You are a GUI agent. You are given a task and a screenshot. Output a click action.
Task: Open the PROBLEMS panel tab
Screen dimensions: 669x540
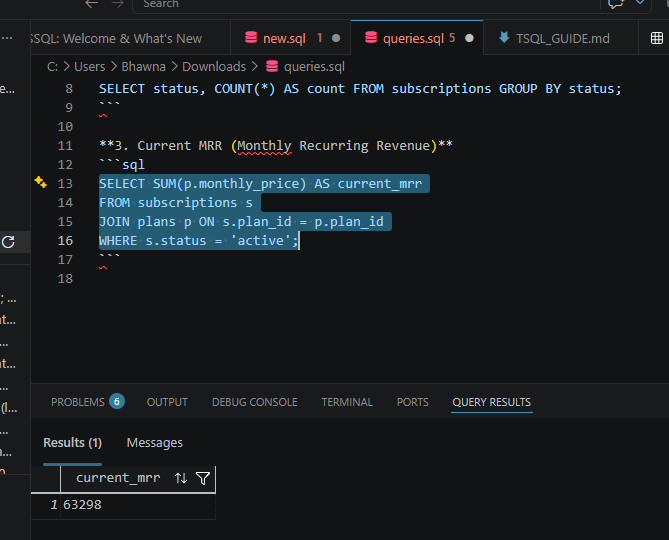[78, 402]
